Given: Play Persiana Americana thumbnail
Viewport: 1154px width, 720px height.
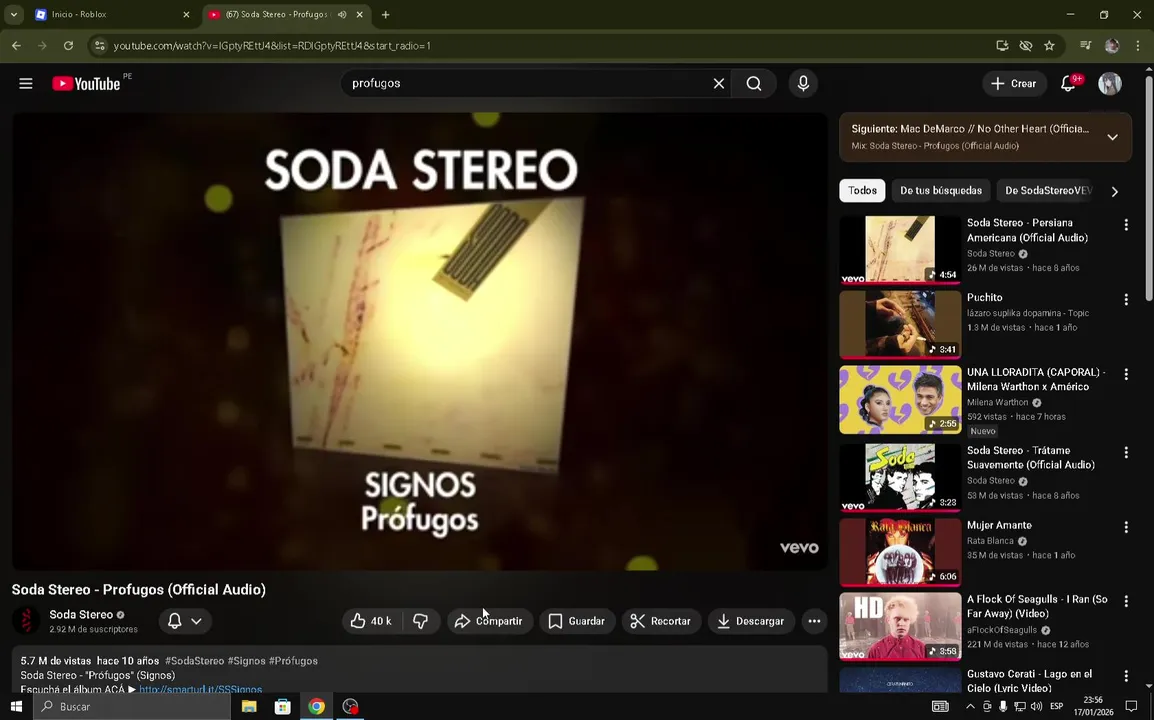Looking at the screenshot, I should [900, 250].
